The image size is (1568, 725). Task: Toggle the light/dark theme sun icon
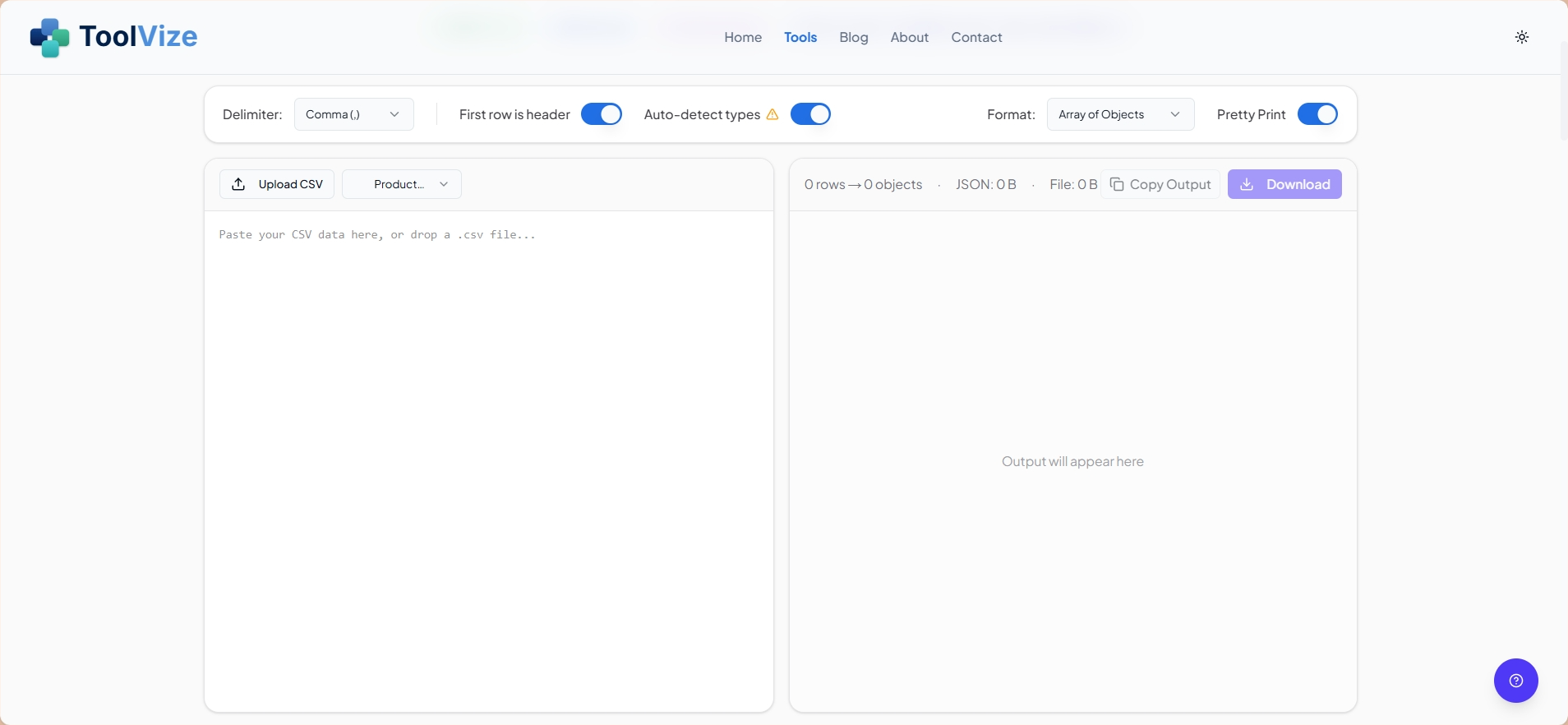click(1522, 37)
